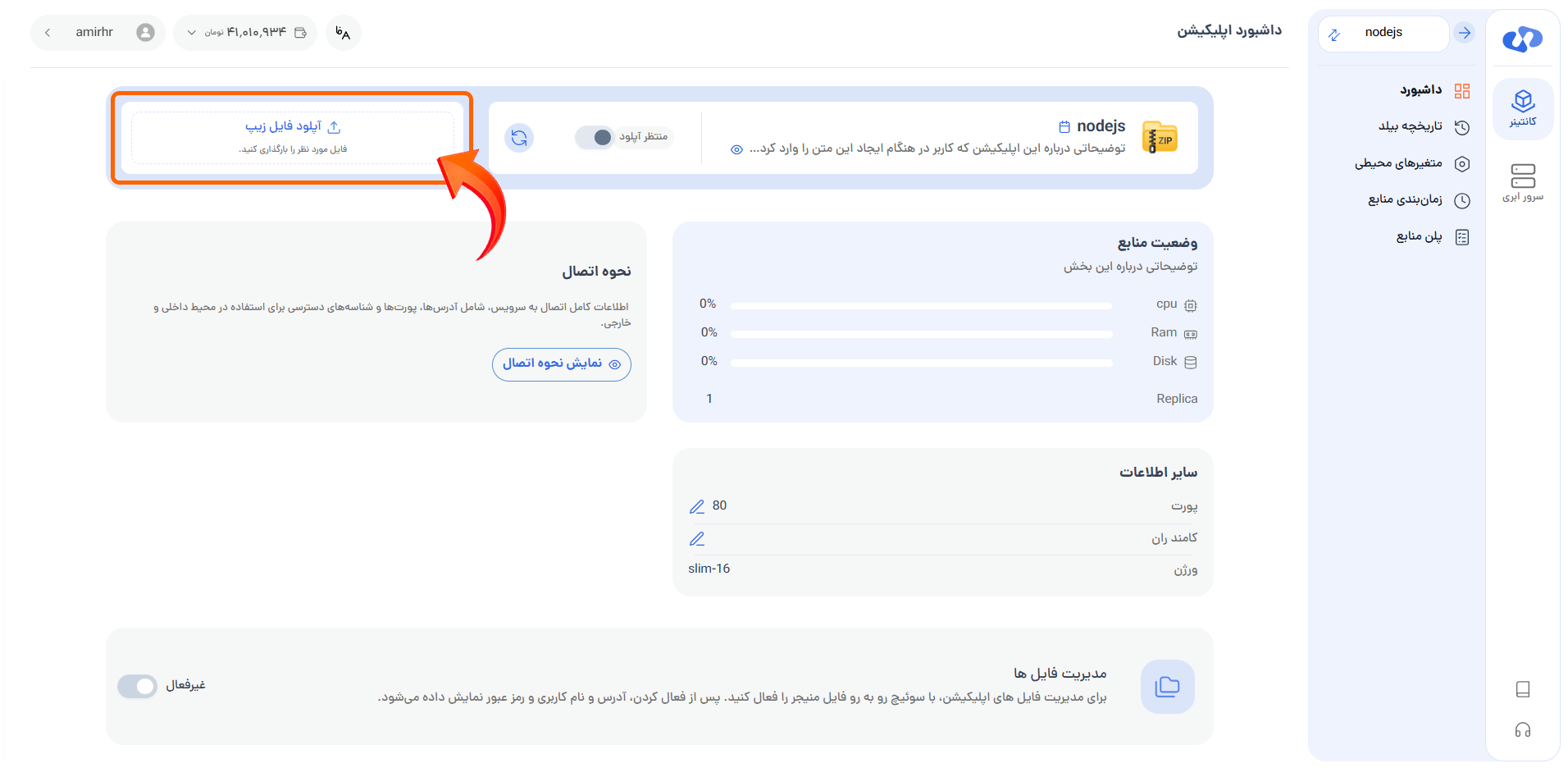Click the wallet icon next to balance

300,33
